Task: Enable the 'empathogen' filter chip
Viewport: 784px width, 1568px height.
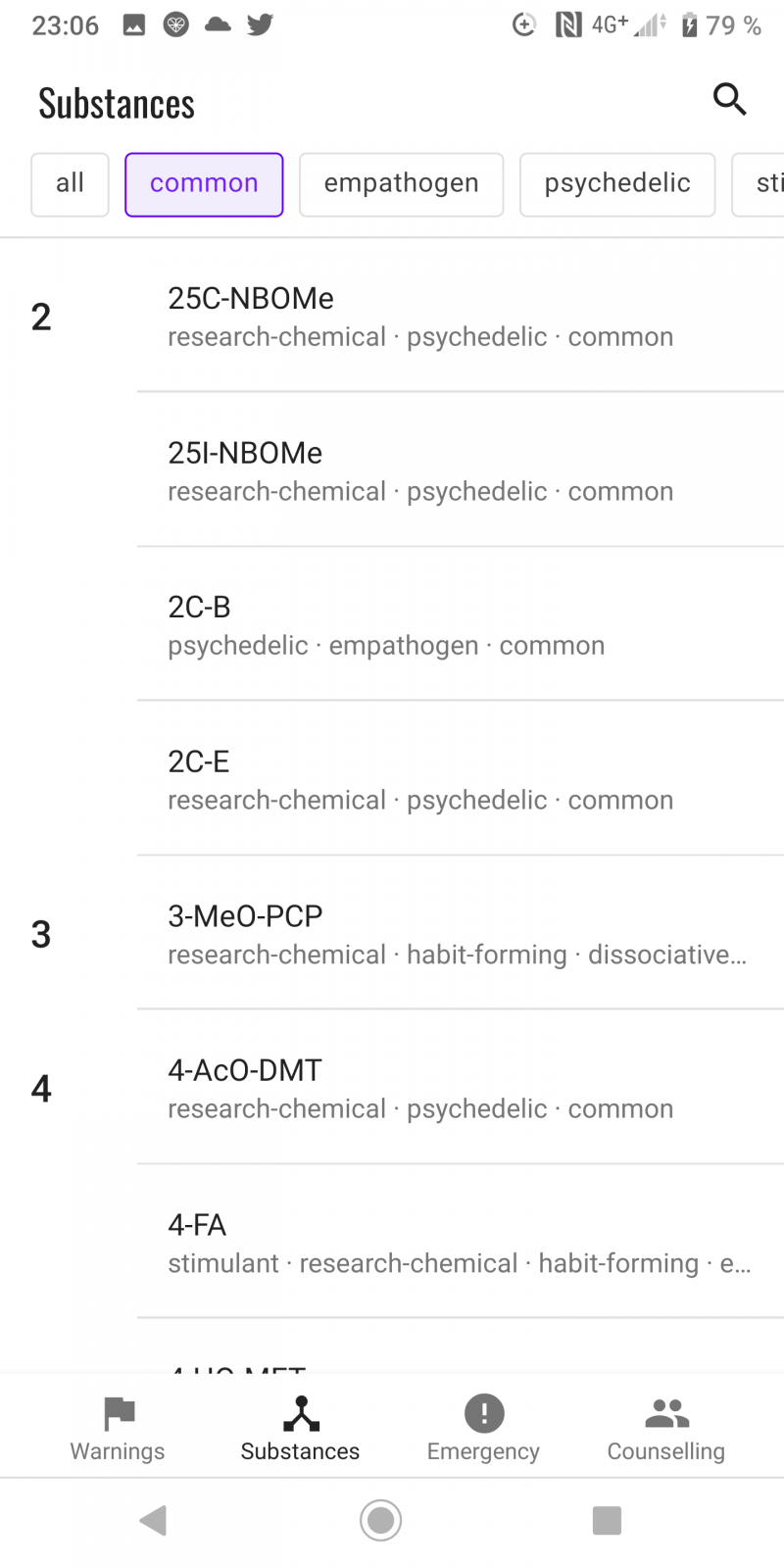Action: click(401, 184)
